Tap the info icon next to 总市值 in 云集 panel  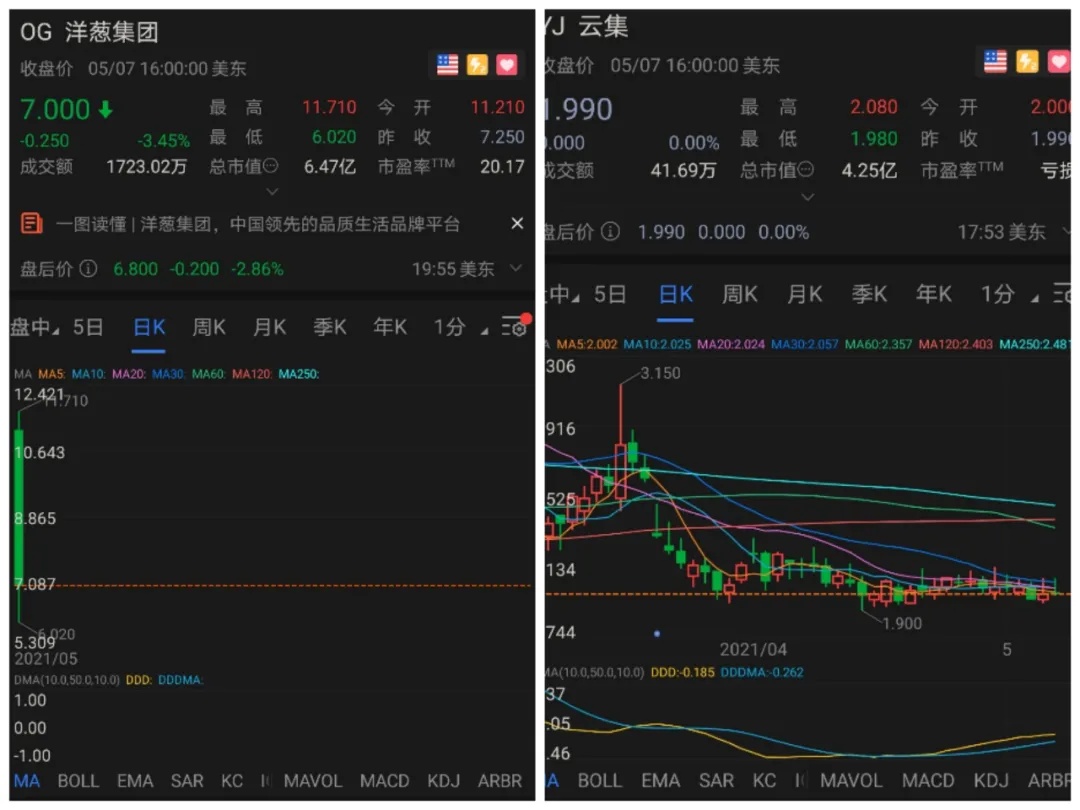806,169
